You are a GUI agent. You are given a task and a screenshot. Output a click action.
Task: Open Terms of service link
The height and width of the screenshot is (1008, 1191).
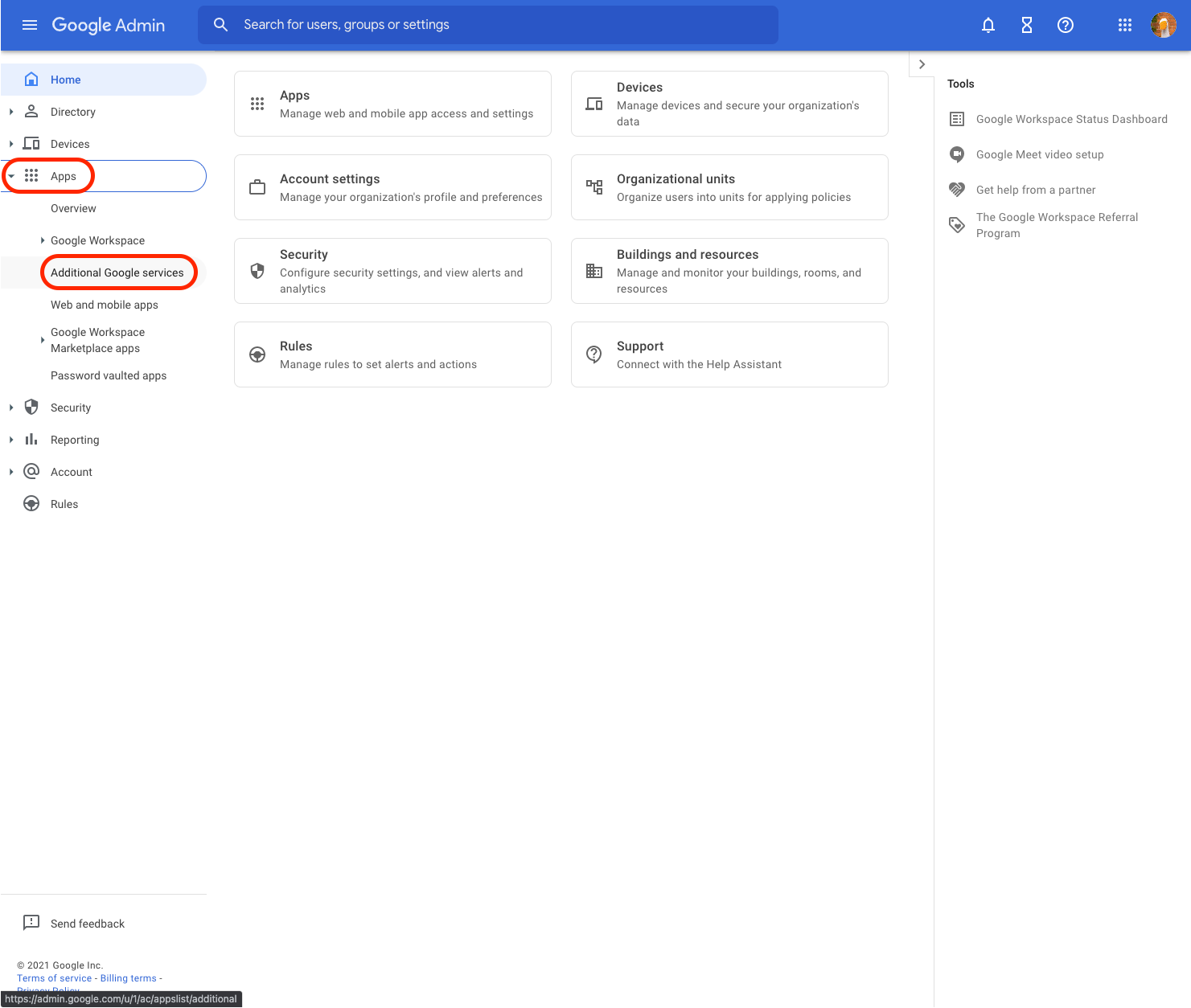point(55,978)
